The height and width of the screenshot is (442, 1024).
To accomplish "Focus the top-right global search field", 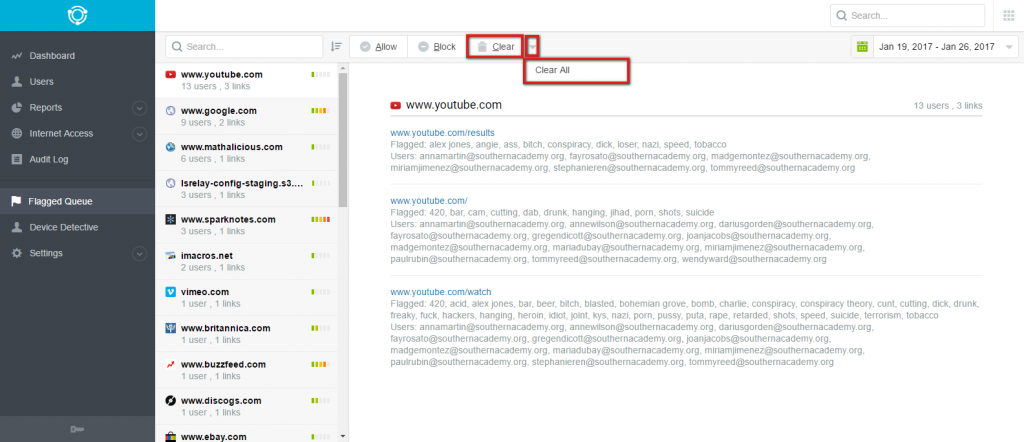I will click(907, 16).
